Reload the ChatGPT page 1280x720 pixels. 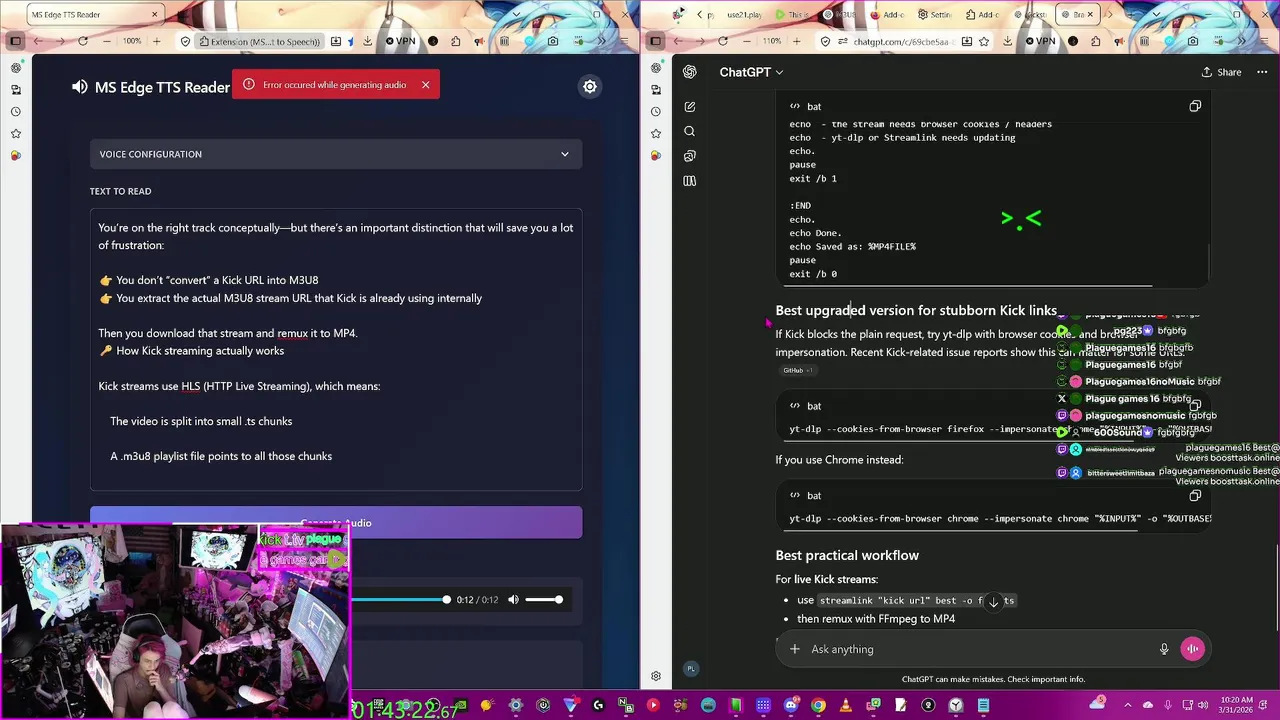[x=723, y=41]
